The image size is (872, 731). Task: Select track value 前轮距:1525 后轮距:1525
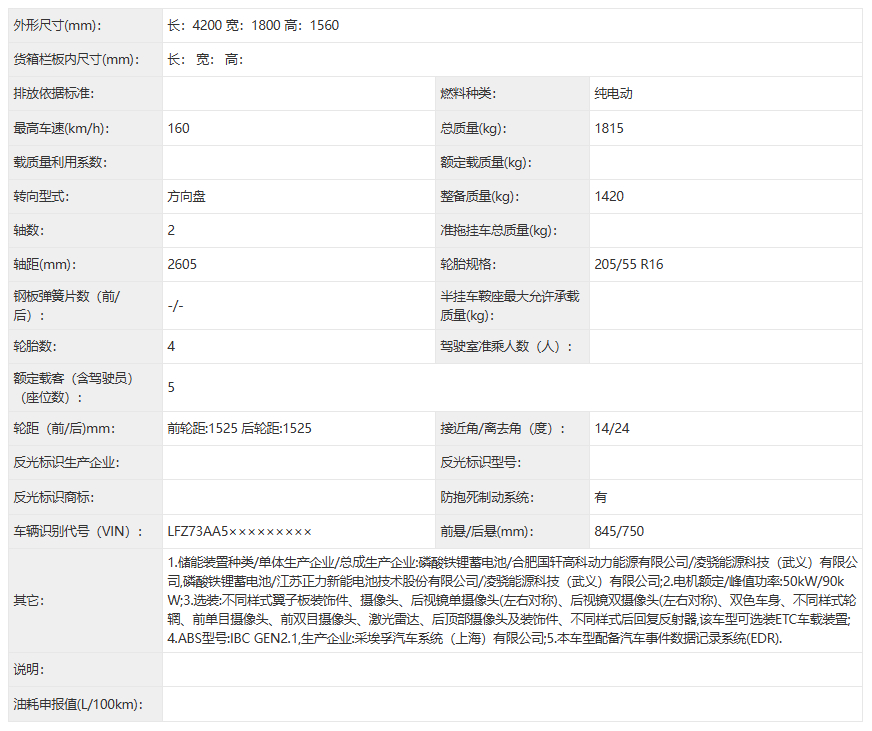[240, 428]
